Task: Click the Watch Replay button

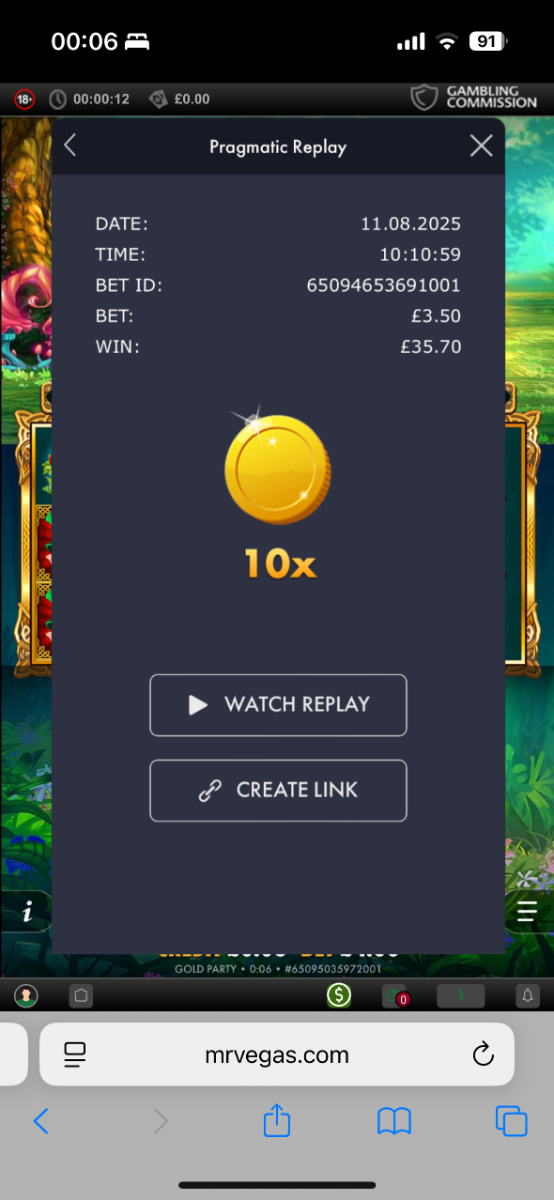Action: (278, 705)
